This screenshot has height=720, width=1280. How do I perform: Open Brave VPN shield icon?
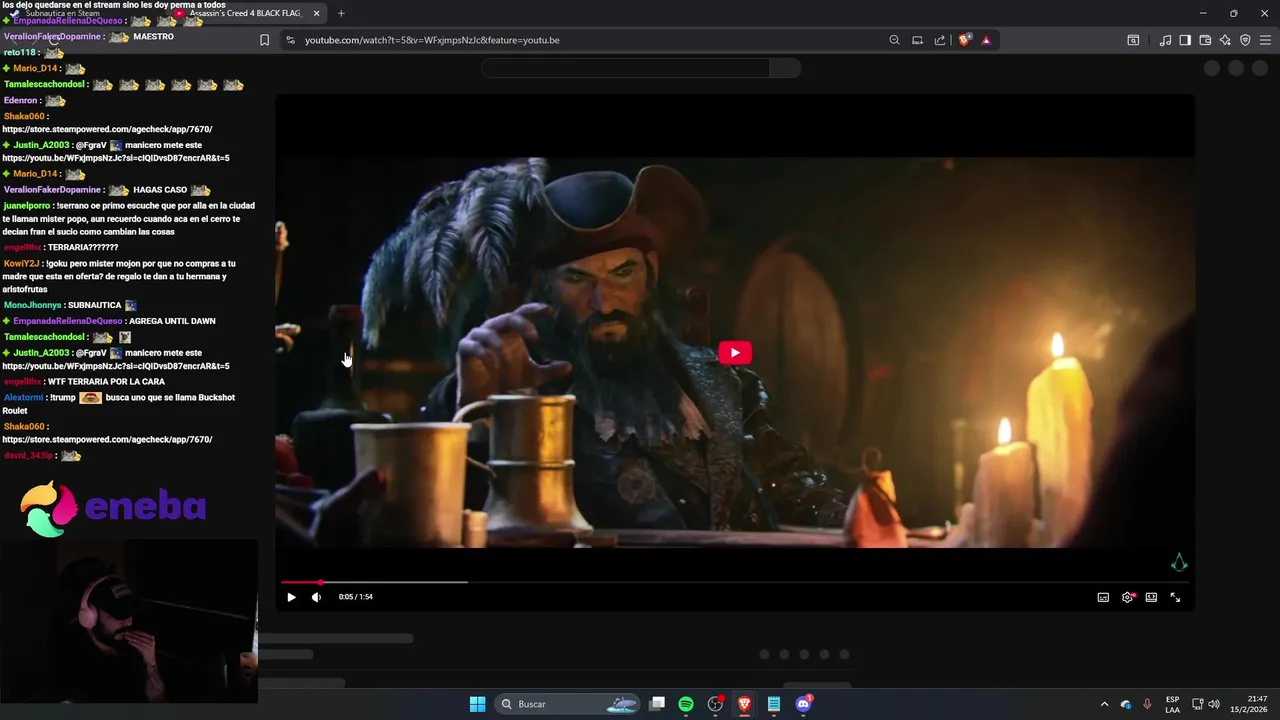[1245, 40]
